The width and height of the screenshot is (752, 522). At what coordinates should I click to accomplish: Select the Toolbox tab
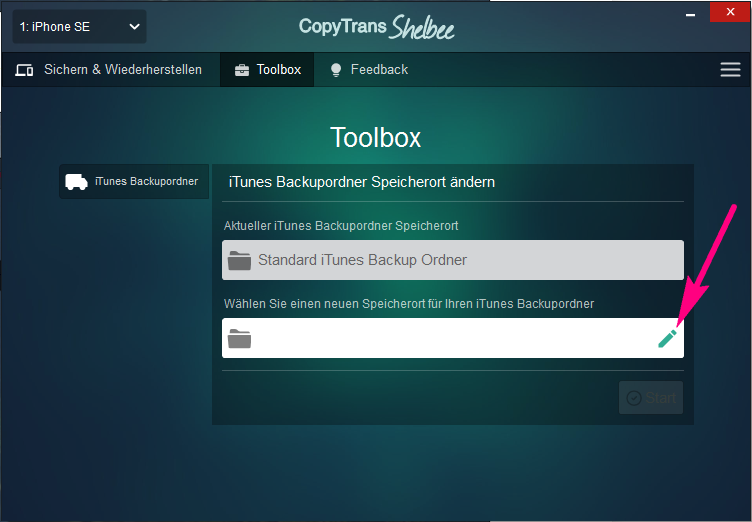point(267,70)
